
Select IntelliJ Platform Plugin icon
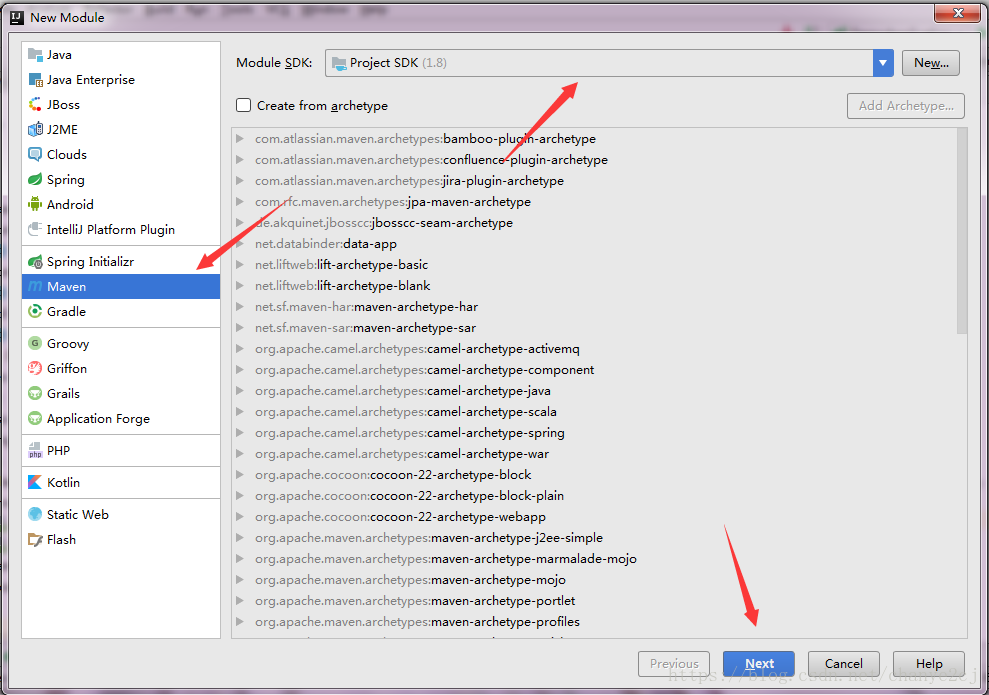pos(35,230)
